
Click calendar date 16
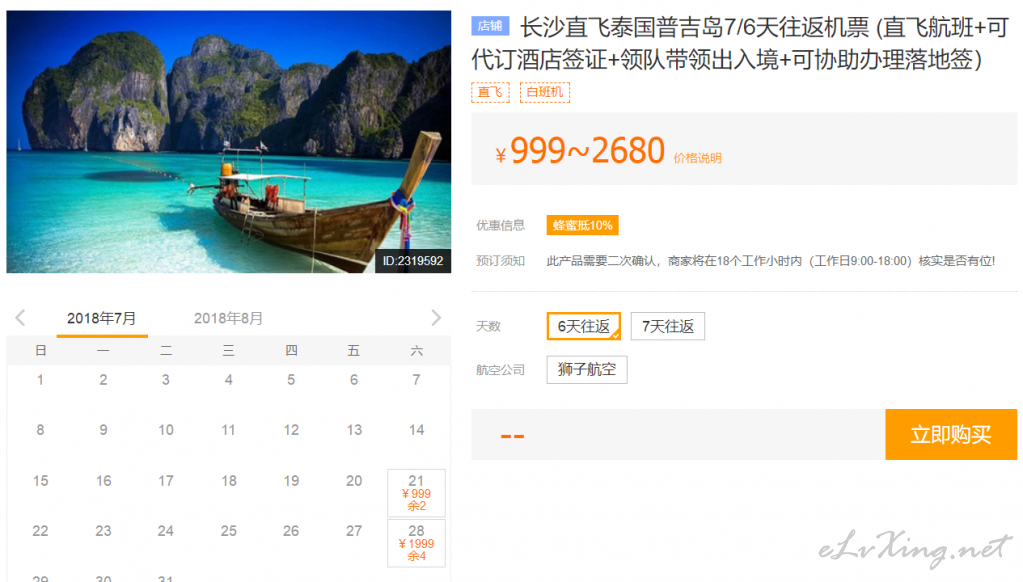103,481
